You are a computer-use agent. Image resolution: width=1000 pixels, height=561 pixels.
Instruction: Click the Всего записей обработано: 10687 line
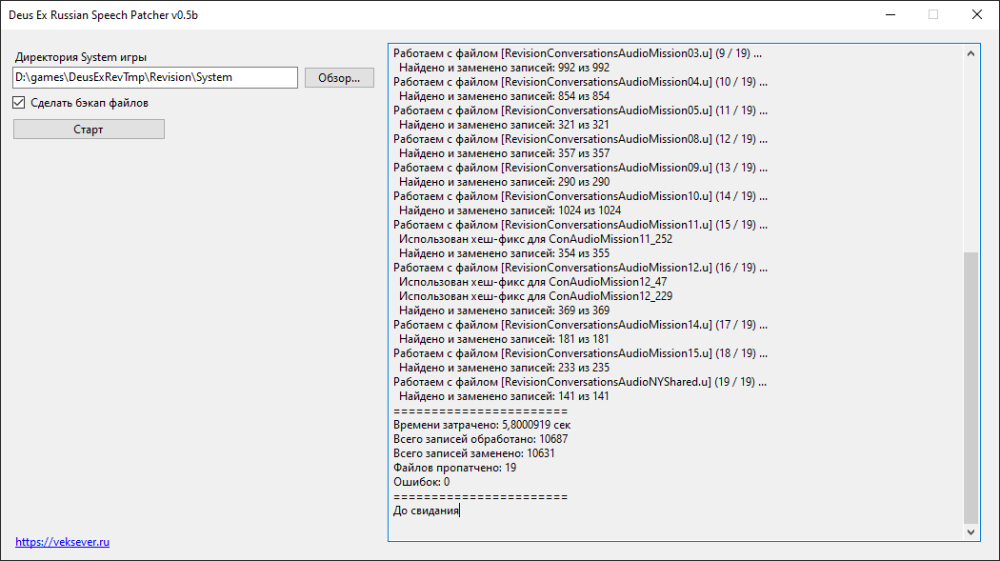[x=481, y=439]
